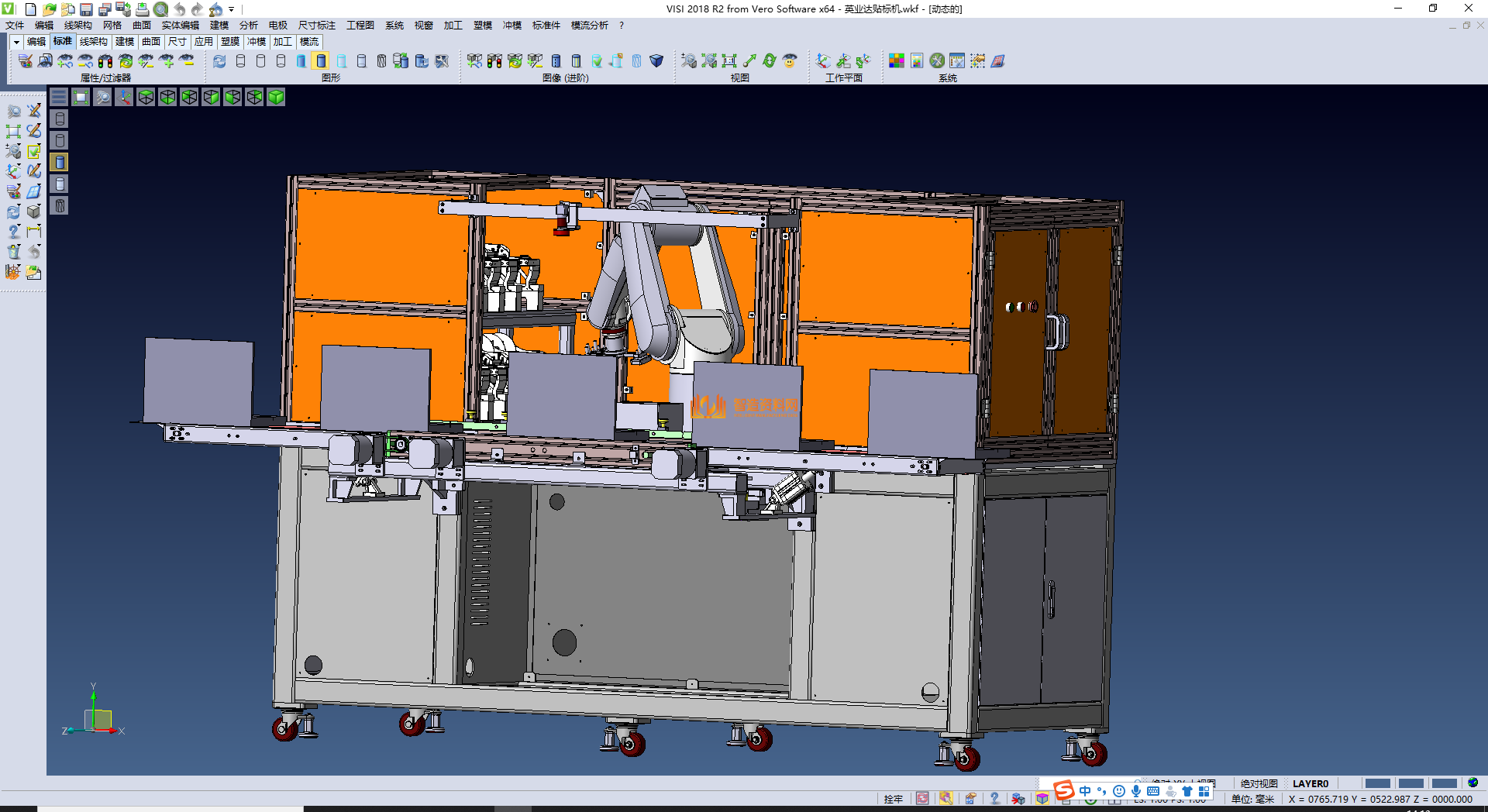The height and width of the screenshot is (812, 1488).
Task: Click the XYZ axis triad in viewport
Action: coord(96,717)
